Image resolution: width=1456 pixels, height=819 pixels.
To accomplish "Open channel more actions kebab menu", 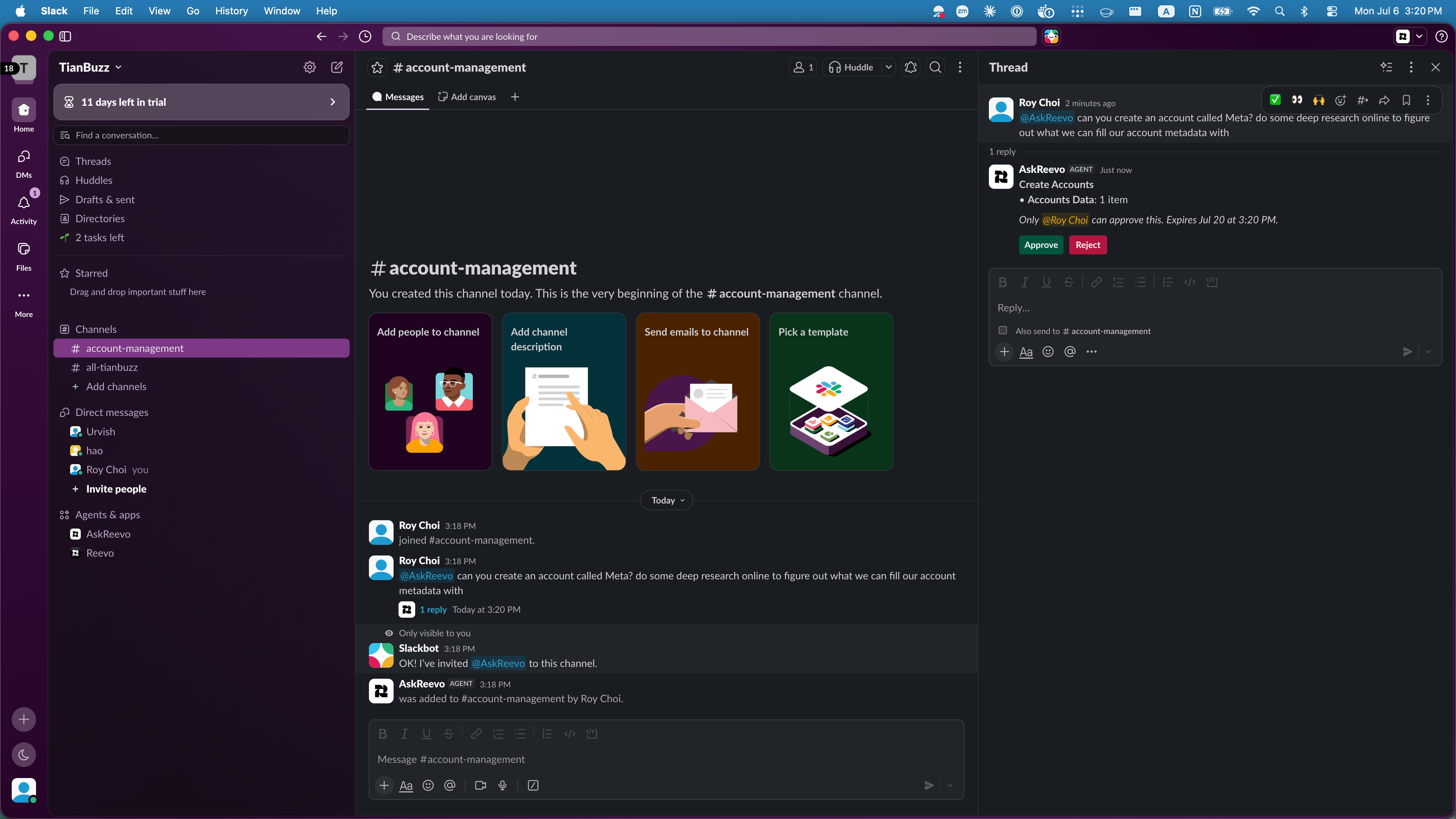I will 960,67.
